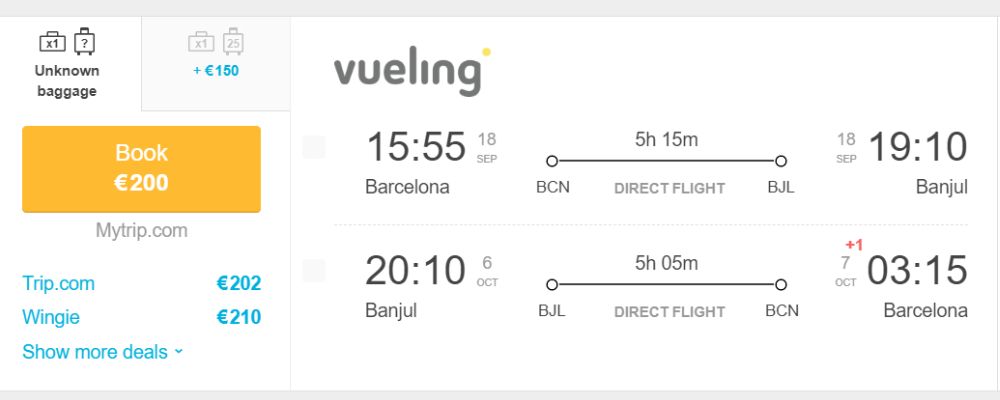
Task: Tick the checkbox for the Barcelona outbound flight
Action: click(314, 147)
